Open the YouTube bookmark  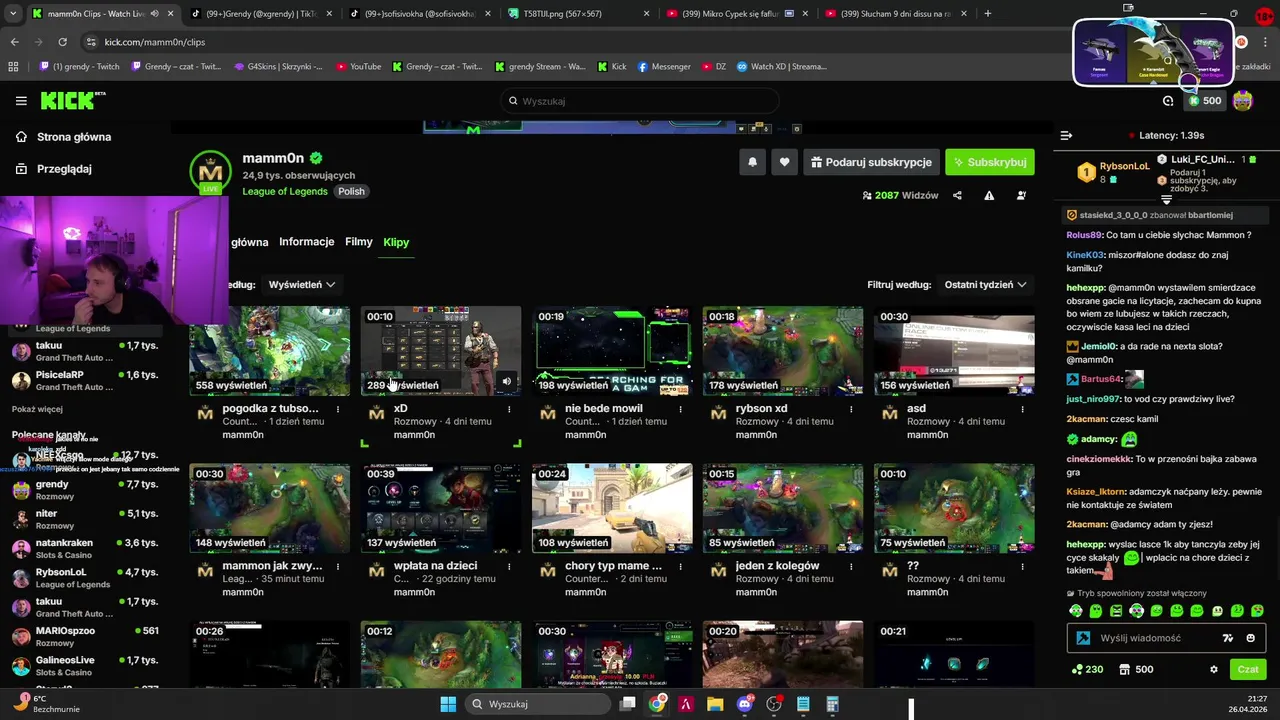358,67
